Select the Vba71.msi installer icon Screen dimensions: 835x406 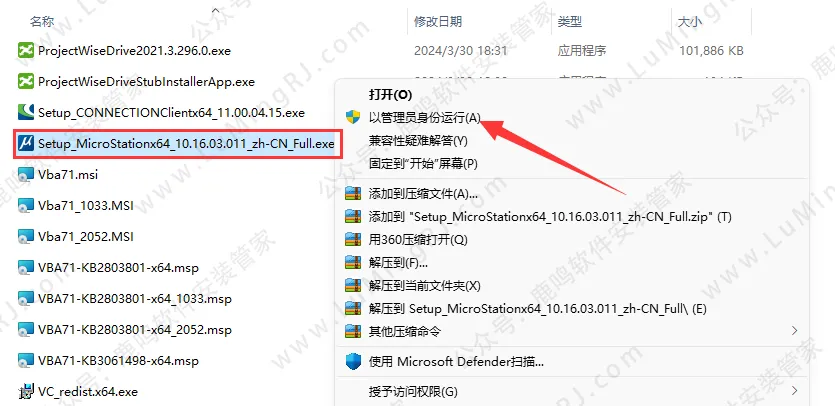[25, 175]
